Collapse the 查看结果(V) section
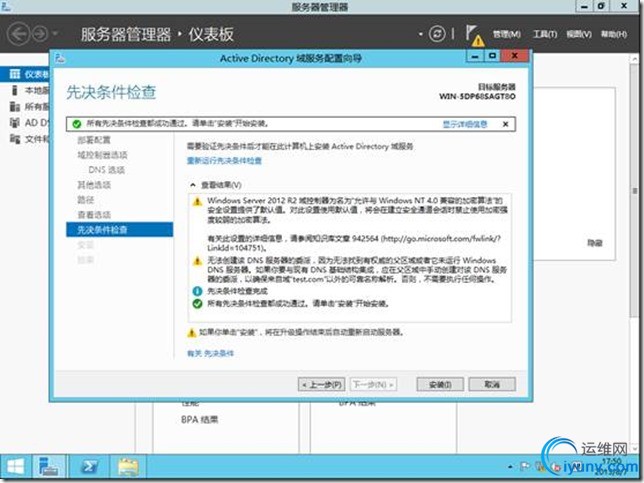This screenshot has height=483, width=644. click(193, 185)
